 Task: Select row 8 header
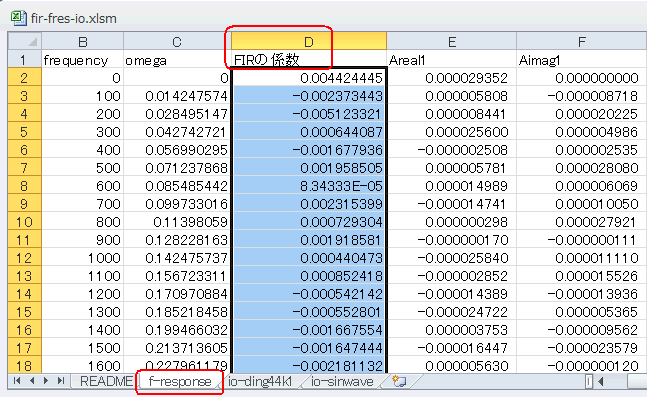[24, 186]
